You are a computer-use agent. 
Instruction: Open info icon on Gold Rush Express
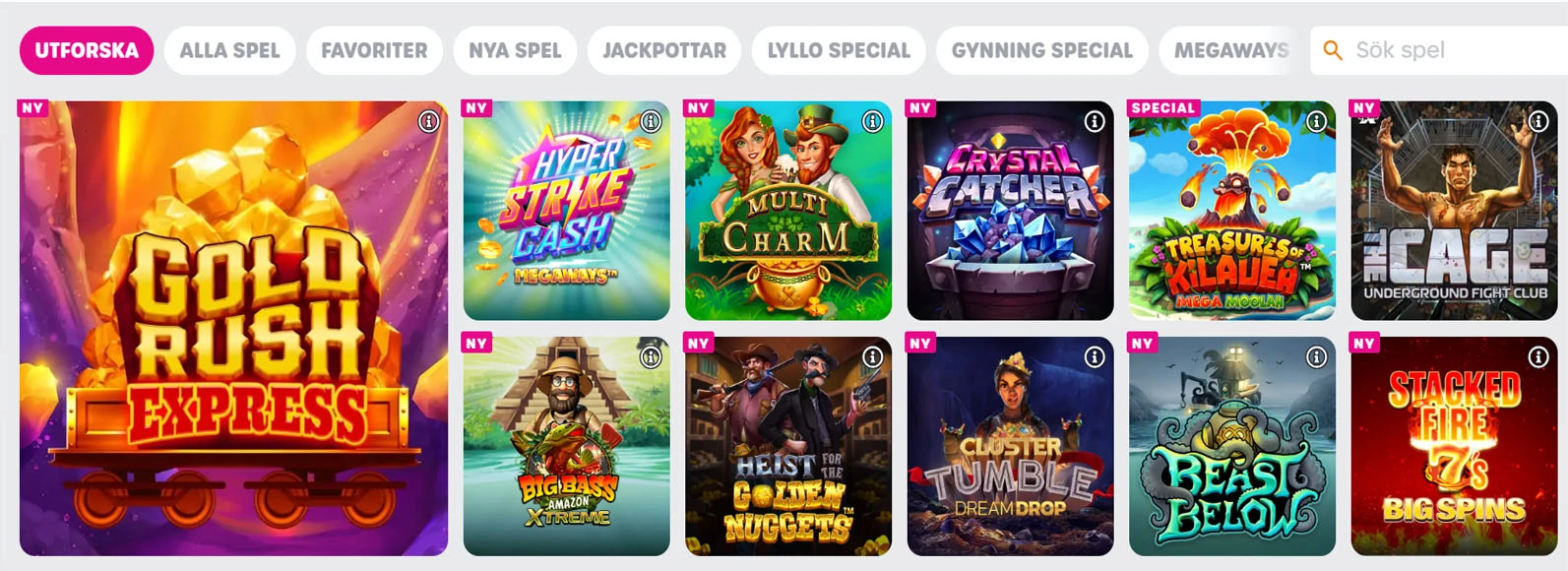pos(428,122)
